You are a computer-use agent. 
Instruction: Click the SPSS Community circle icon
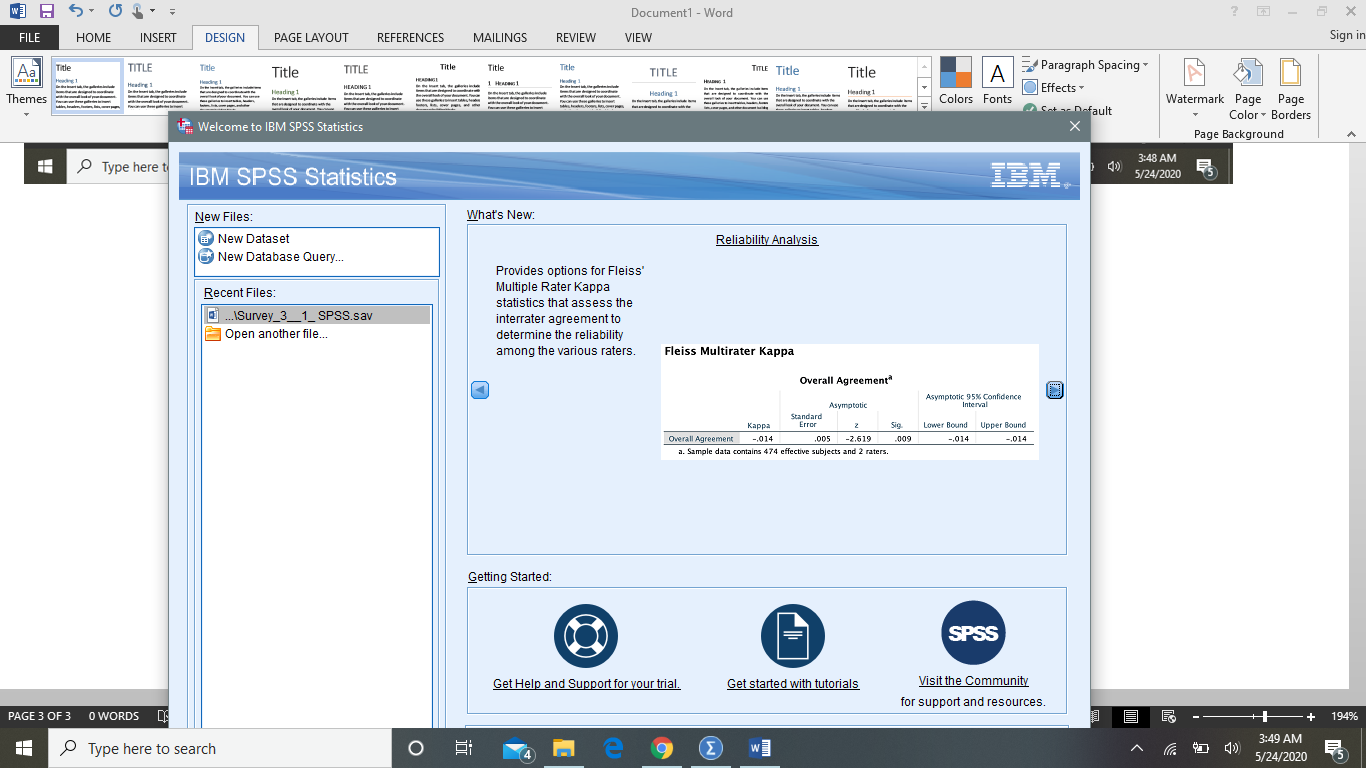point(972,632)
